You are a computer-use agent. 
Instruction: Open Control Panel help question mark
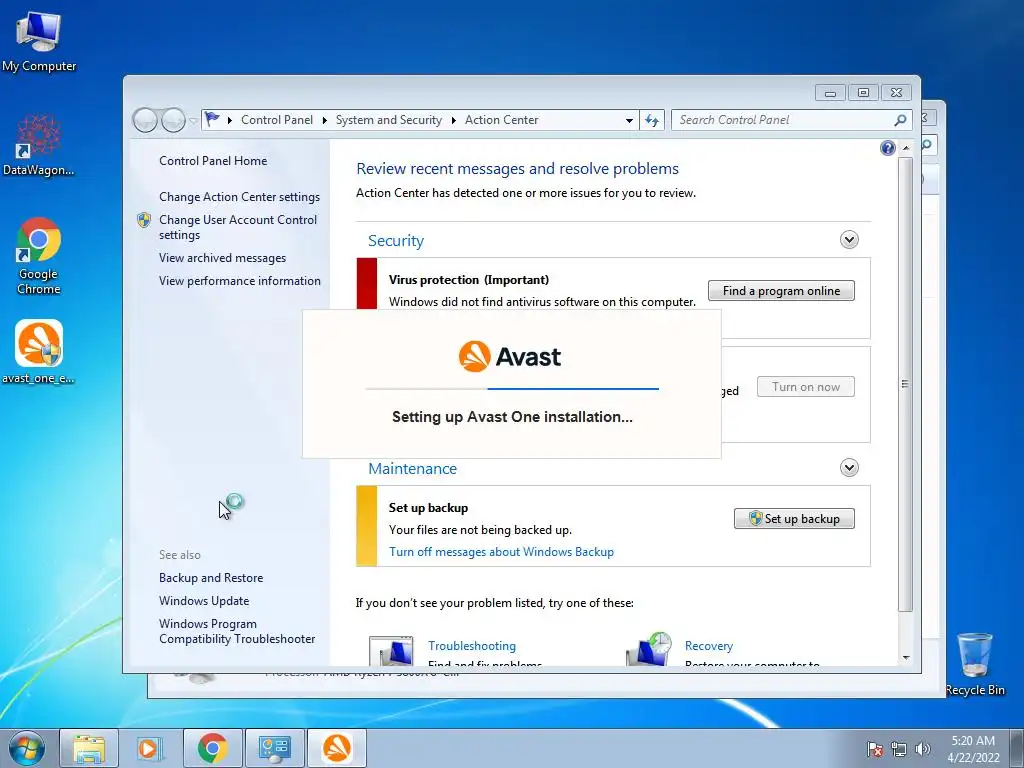[888, 148]
